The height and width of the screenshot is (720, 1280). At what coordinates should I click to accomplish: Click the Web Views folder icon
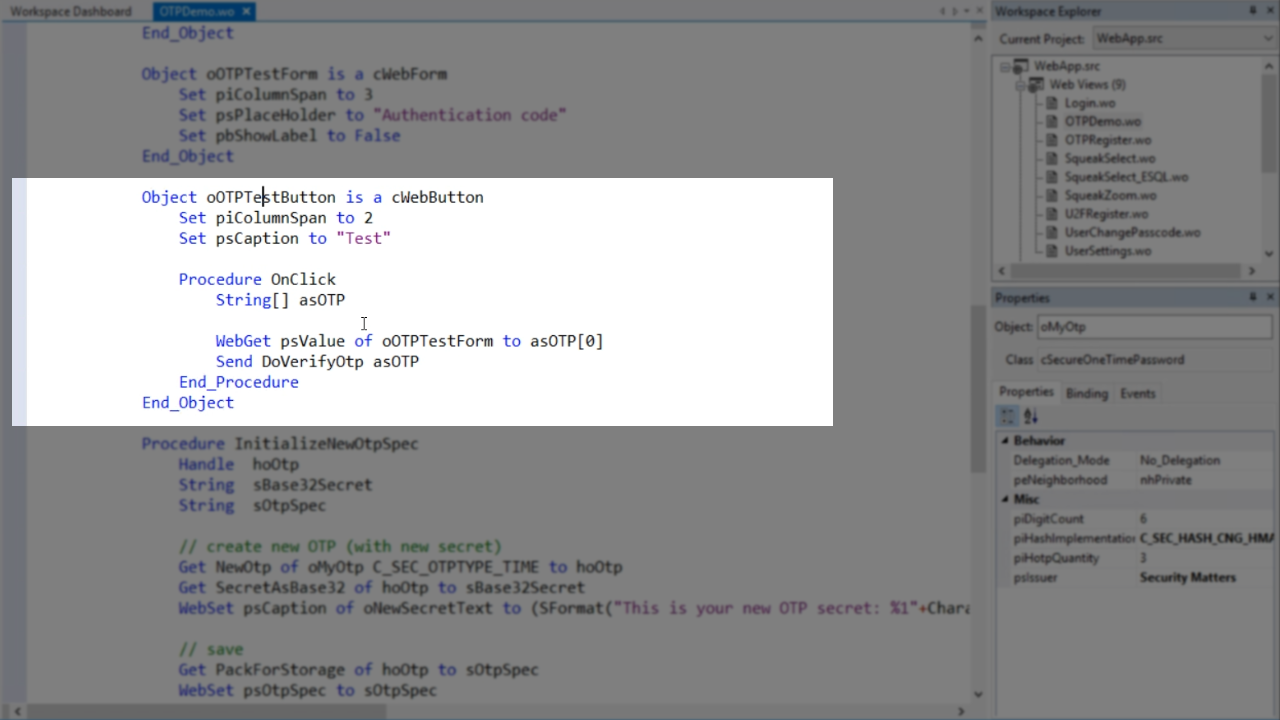point(1036,85)
